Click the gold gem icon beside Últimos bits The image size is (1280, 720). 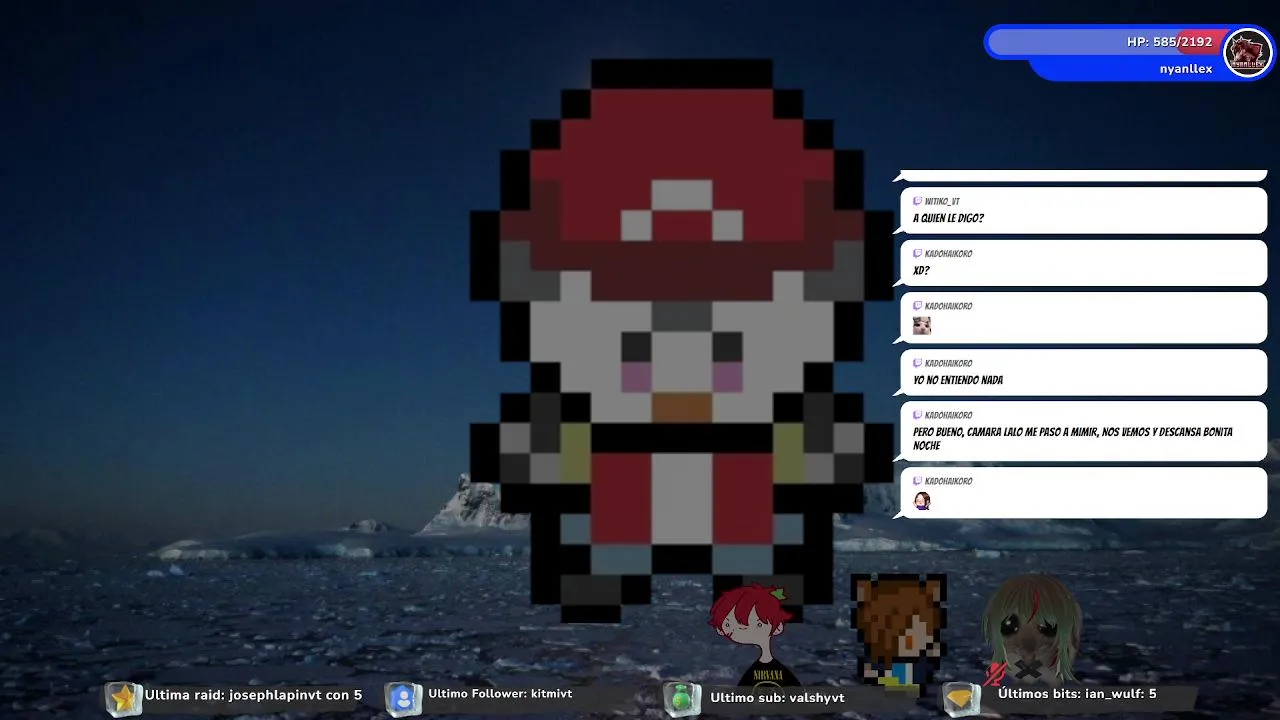click(x=962, y=697)
